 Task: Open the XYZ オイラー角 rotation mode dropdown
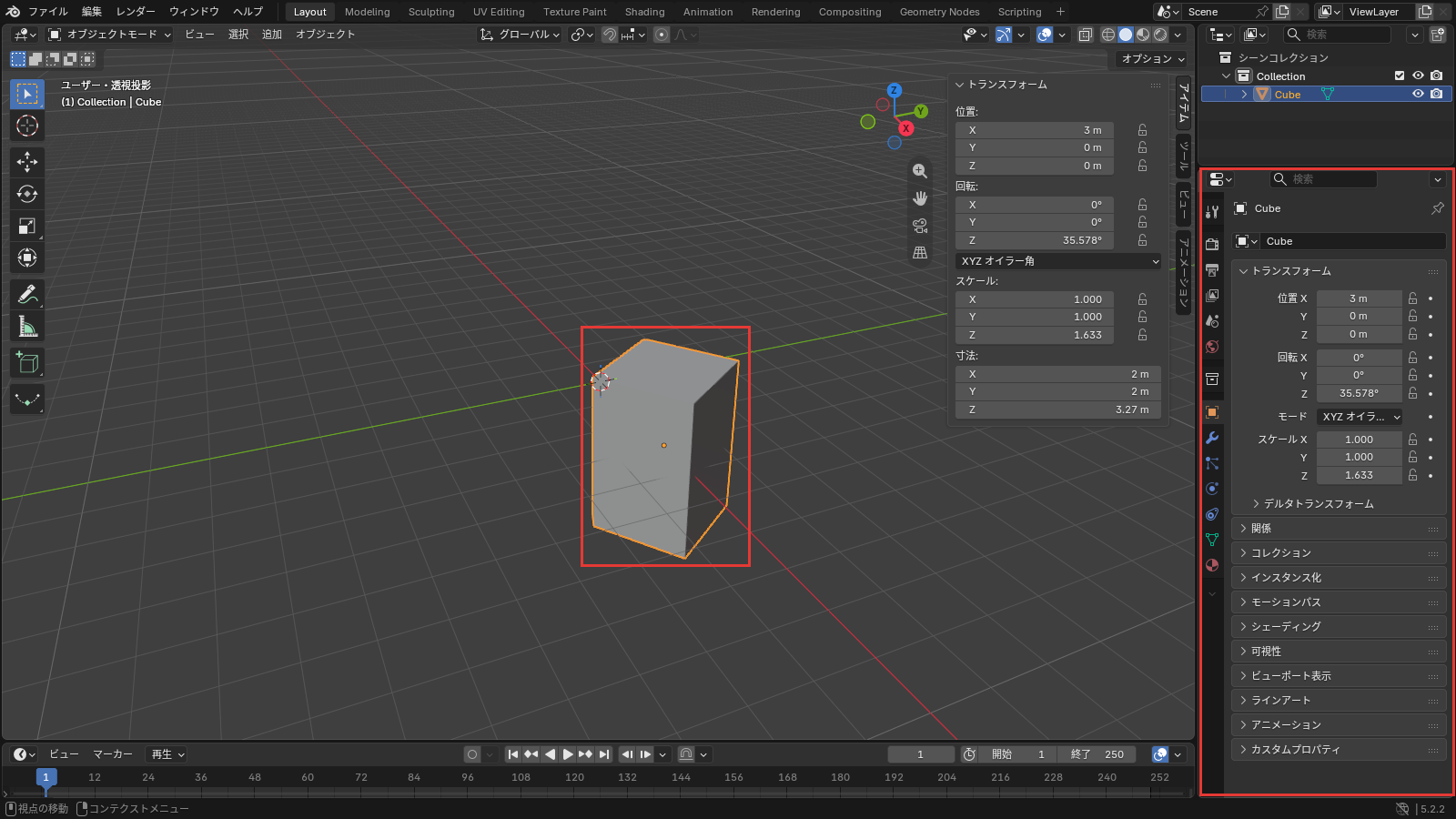pos(1058,261)
